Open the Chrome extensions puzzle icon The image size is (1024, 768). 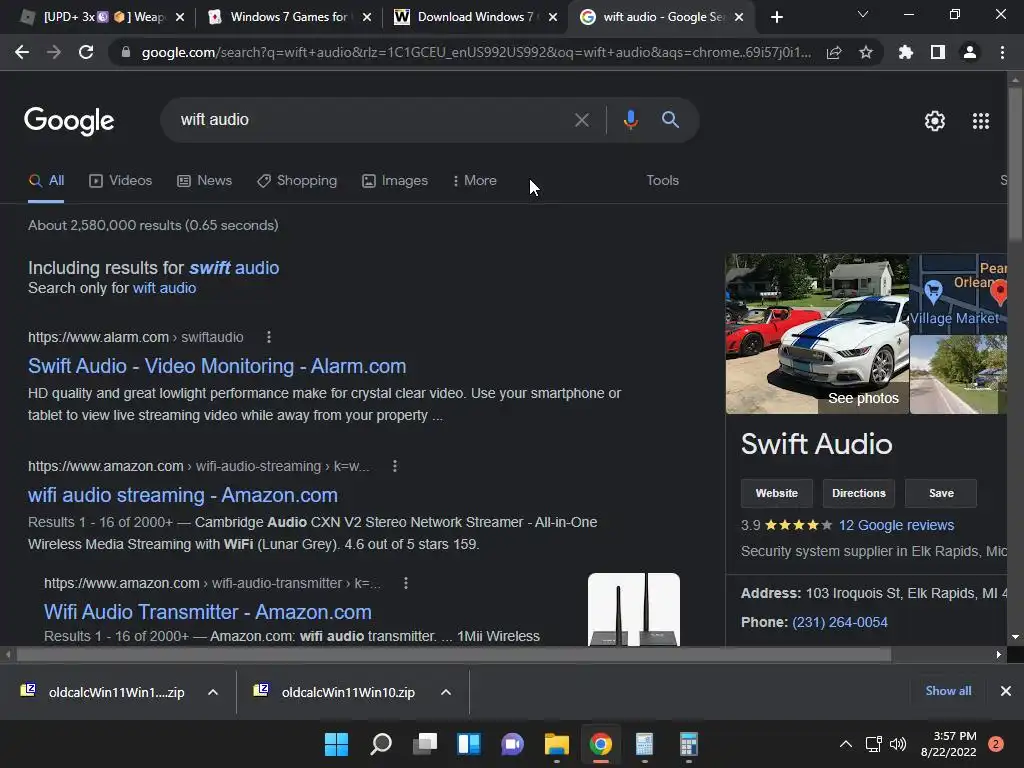coord(906,52)
